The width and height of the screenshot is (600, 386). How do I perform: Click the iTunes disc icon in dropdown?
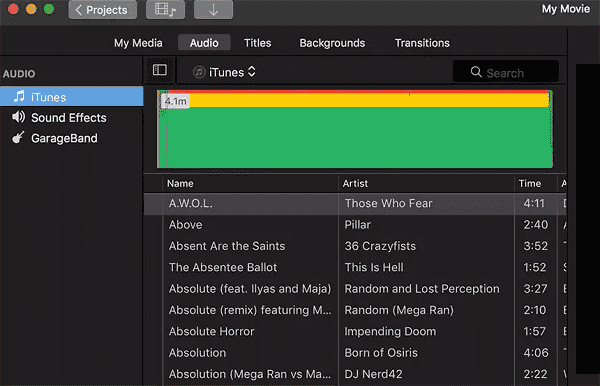click(199, 72)
